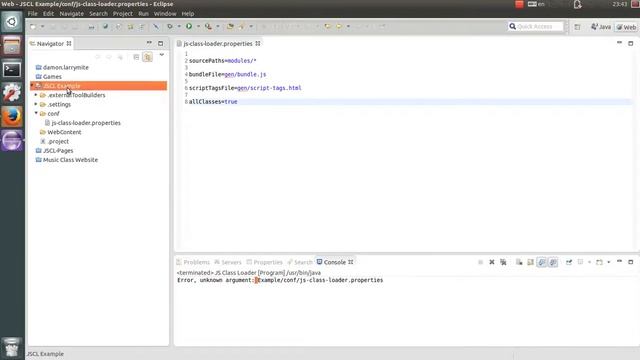Switch to the Properties tab

point(264,262)
